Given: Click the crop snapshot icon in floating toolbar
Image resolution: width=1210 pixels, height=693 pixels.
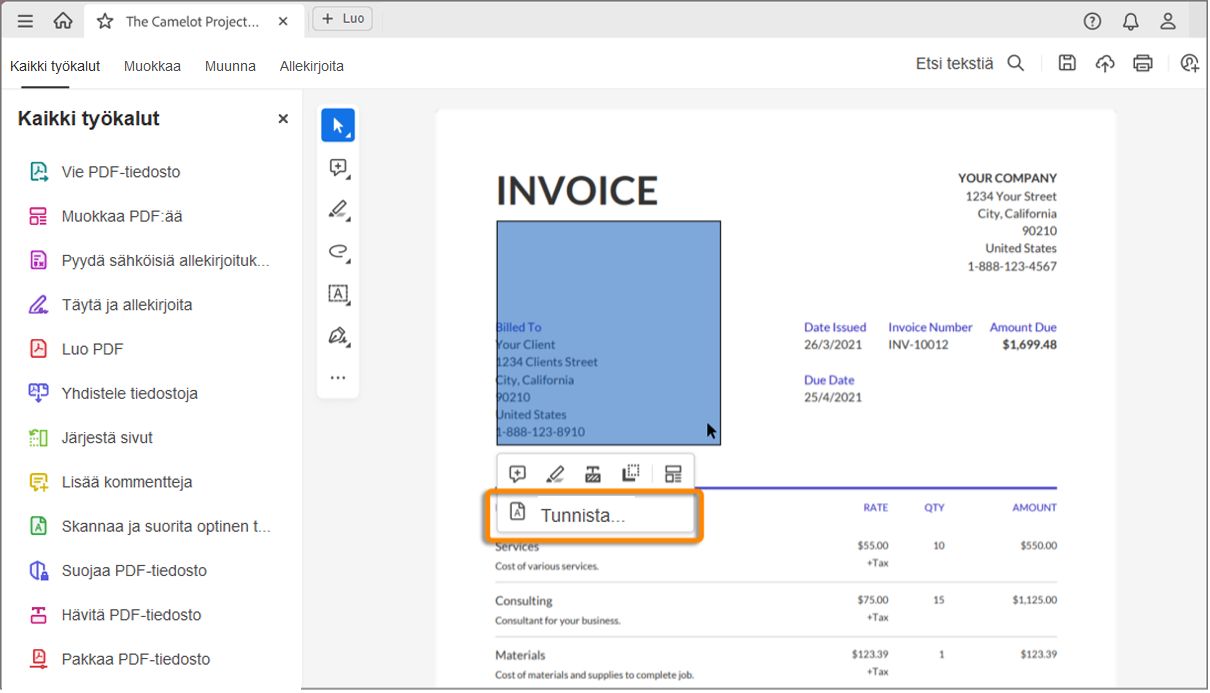Looking at the screenshot, I should (630, 473).
